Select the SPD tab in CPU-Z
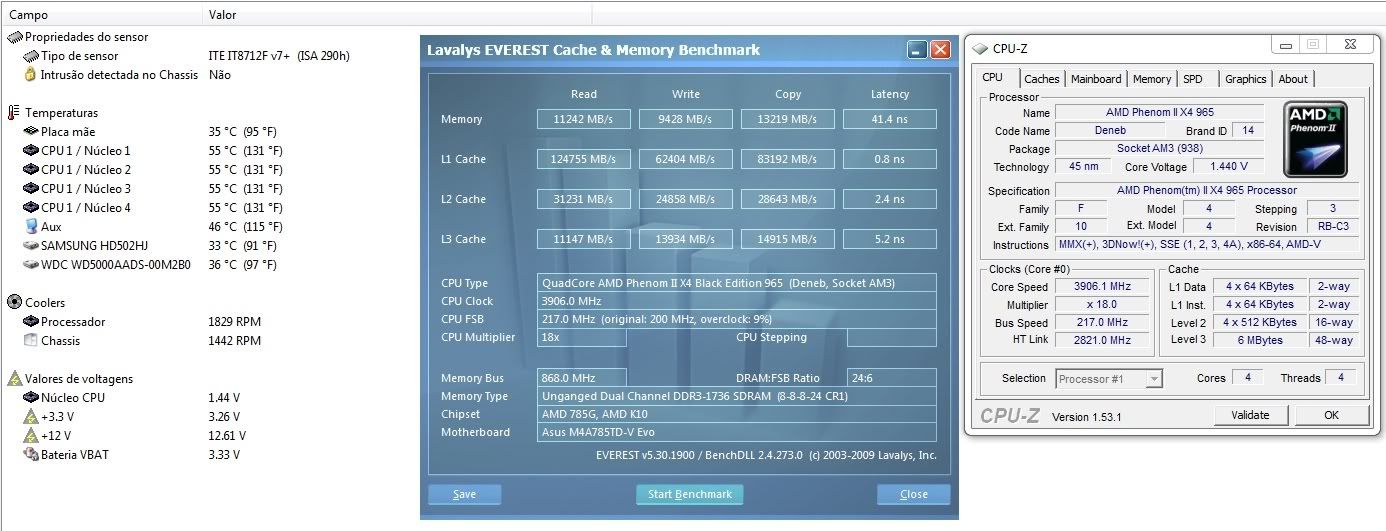1386x531 pixels. click(x=1193, y=79)
